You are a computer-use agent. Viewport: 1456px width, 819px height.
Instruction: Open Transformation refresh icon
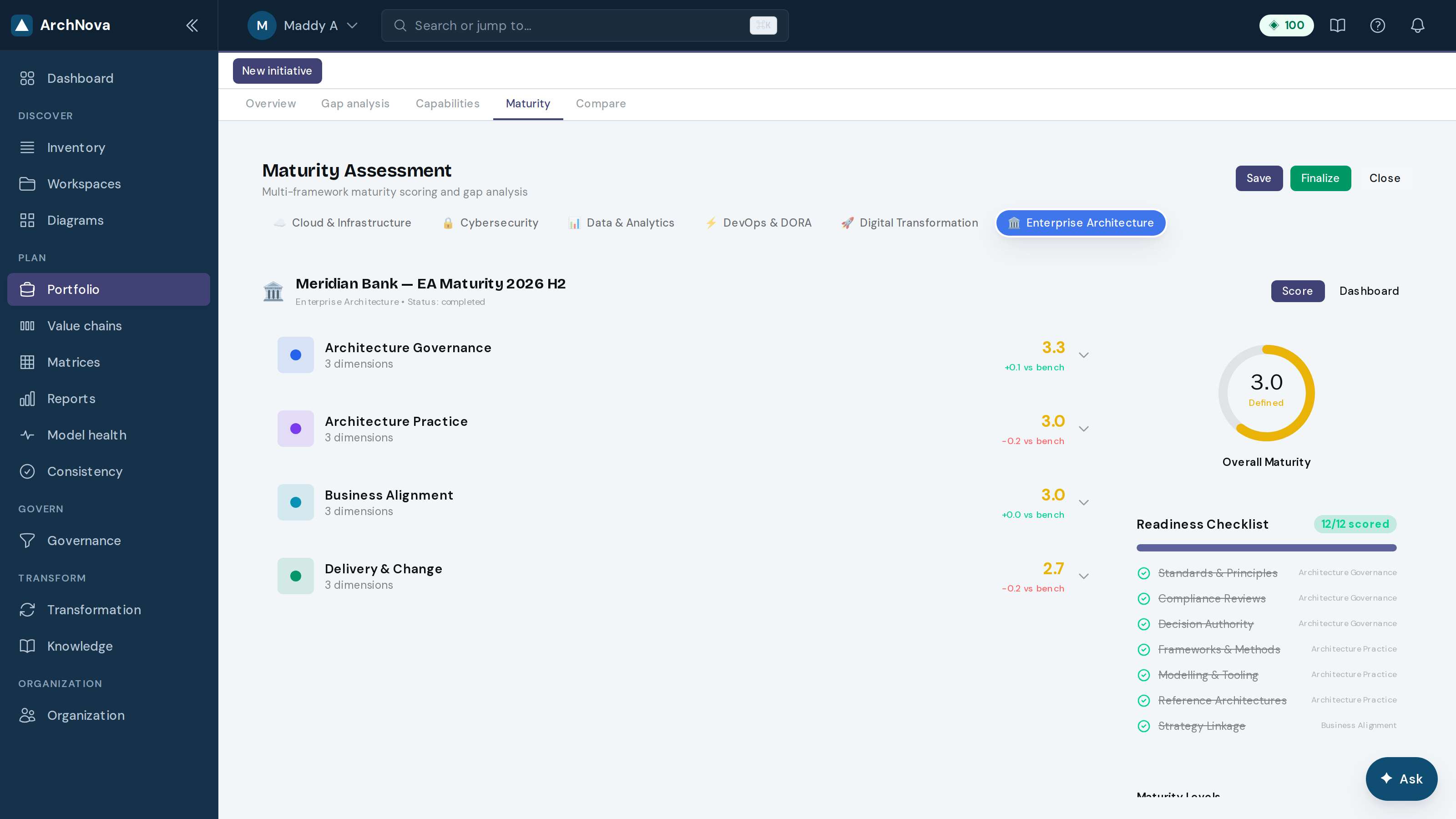(27, 610)
